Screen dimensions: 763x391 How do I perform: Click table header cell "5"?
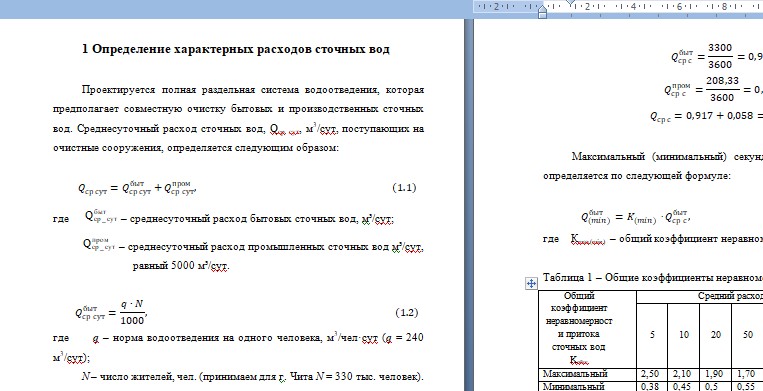652,335
